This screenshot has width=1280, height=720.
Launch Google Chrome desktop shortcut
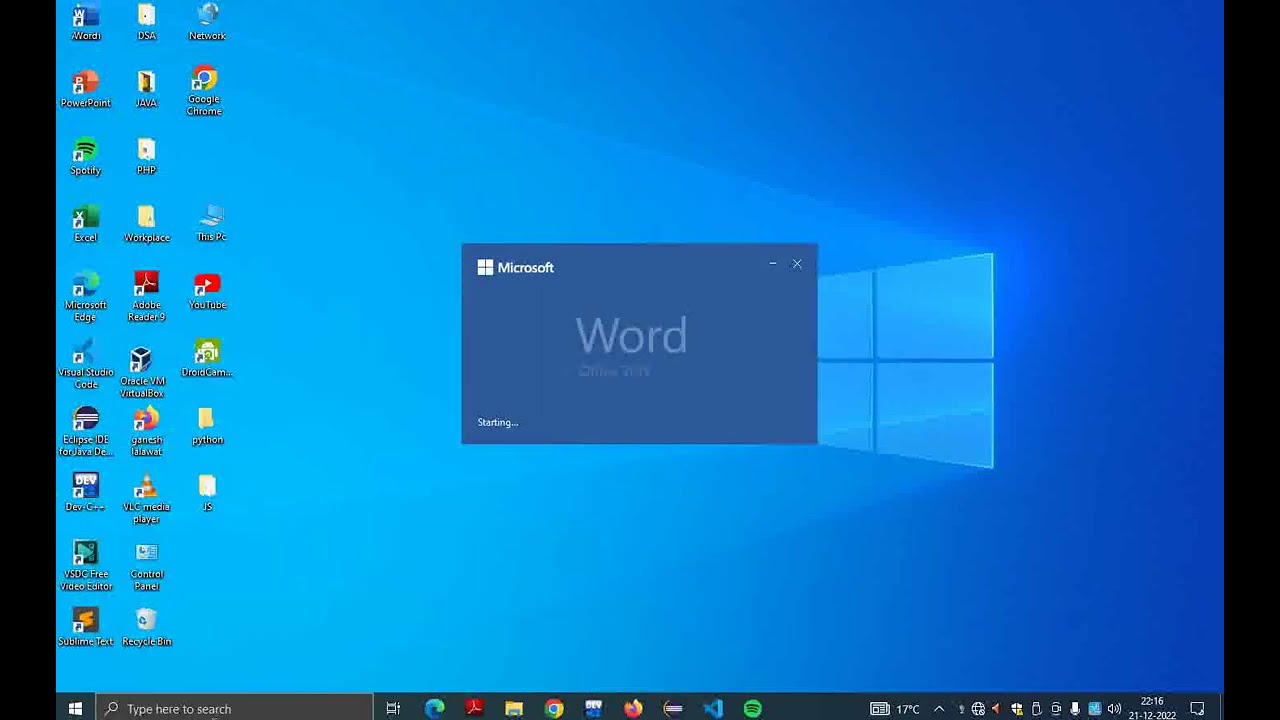[204, 91]
